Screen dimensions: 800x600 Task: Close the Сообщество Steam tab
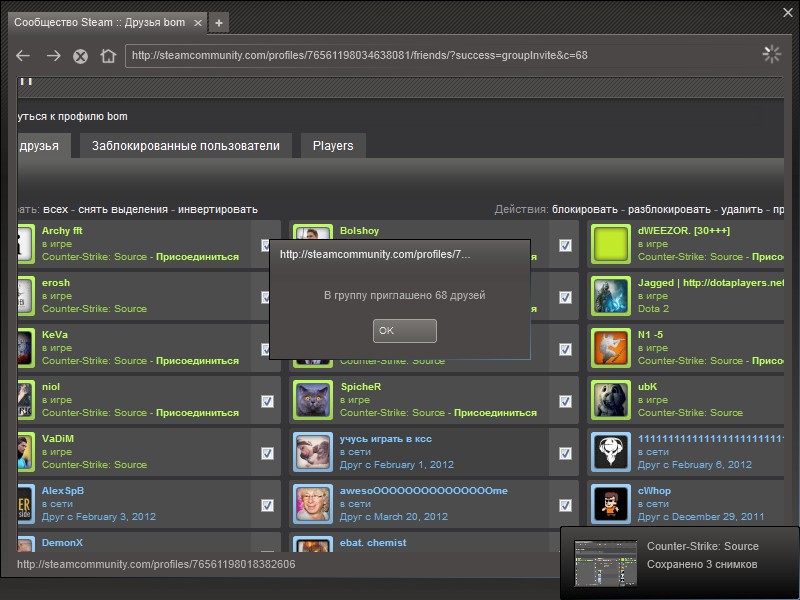pyautogui.click(x=198, y=23)
